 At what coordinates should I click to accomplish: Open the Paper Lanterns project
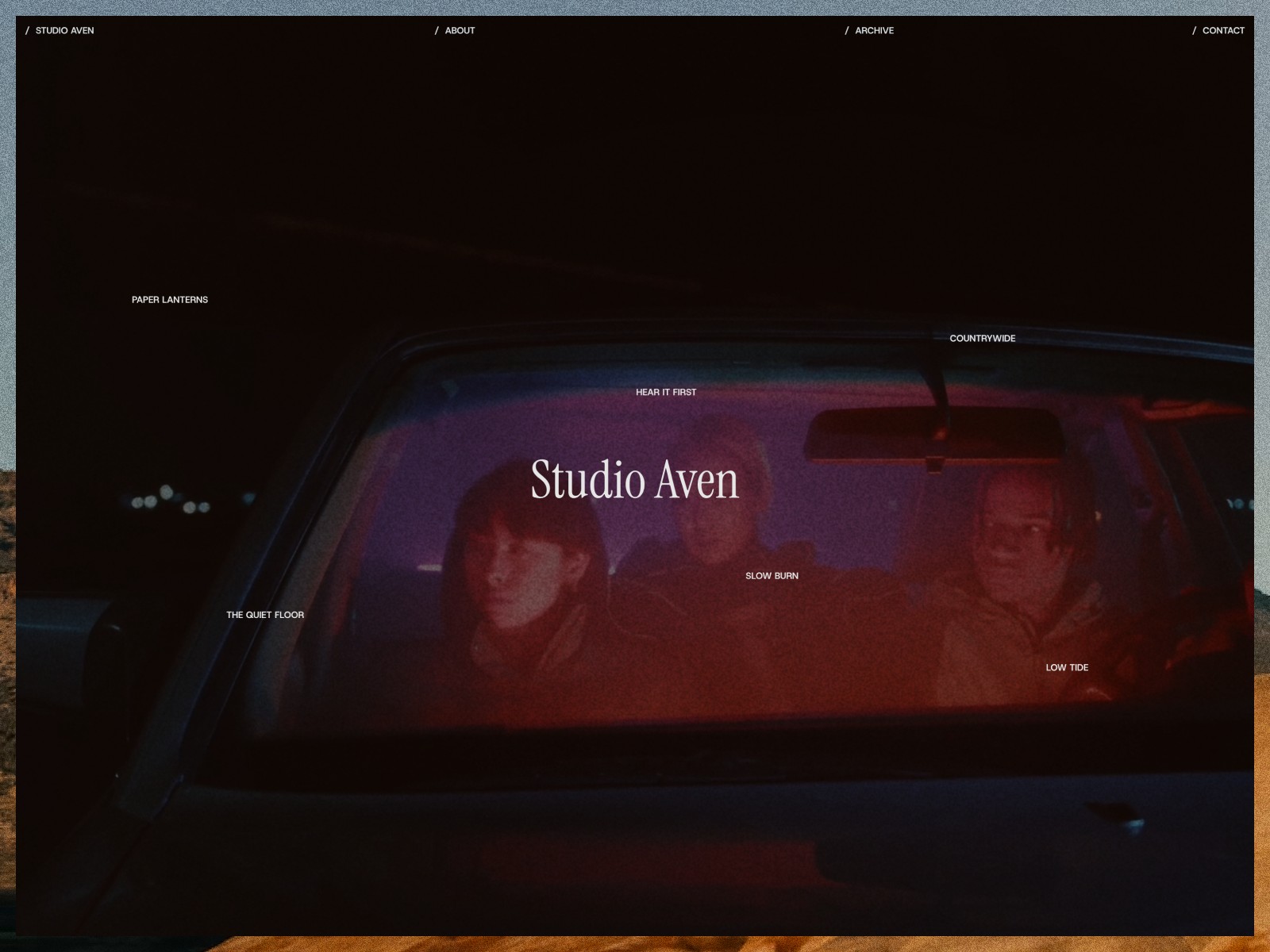(170, 300)
